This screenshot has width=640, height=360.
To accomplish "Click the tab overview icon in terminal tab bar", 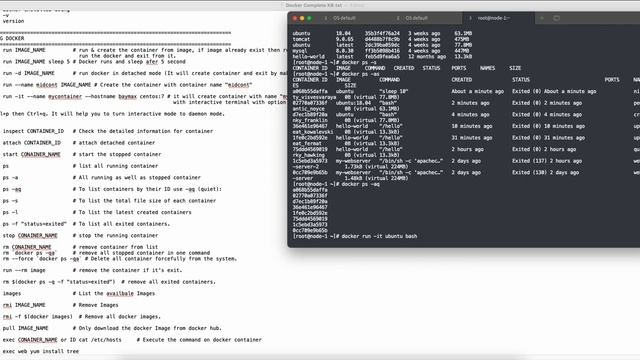I will (x=556, y=18).
